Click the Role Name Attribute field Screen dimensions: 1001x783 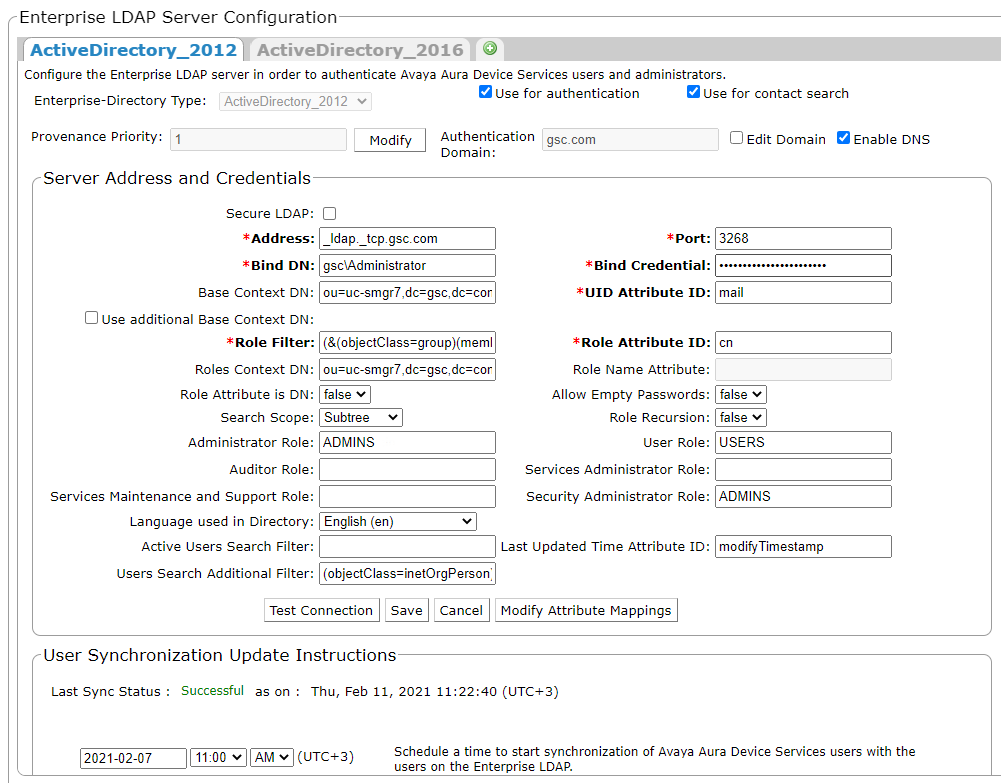(803, 369)
